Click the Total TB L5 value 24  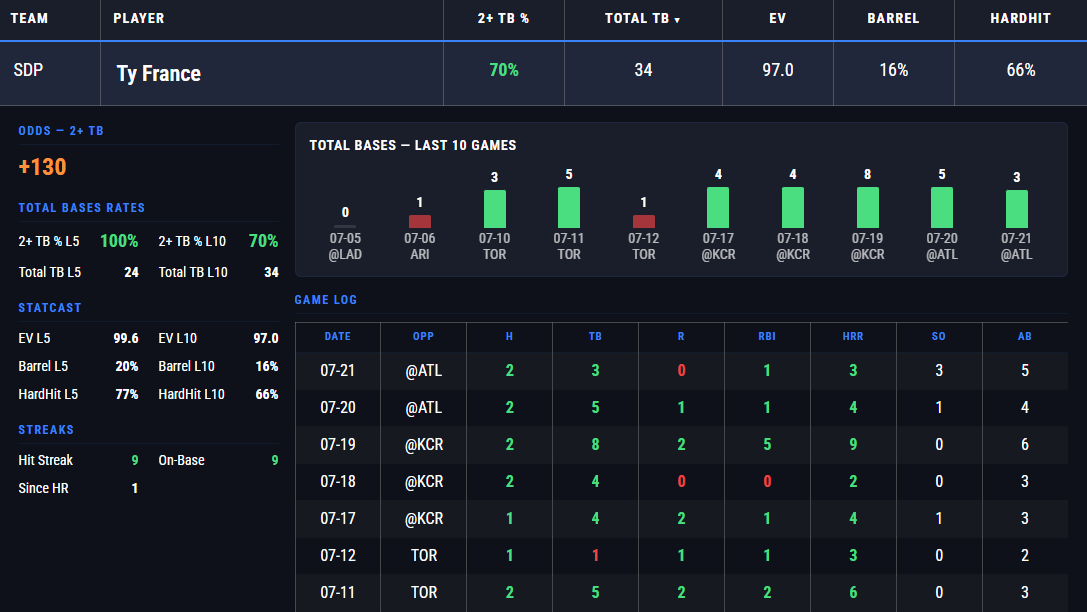(132, 272)
